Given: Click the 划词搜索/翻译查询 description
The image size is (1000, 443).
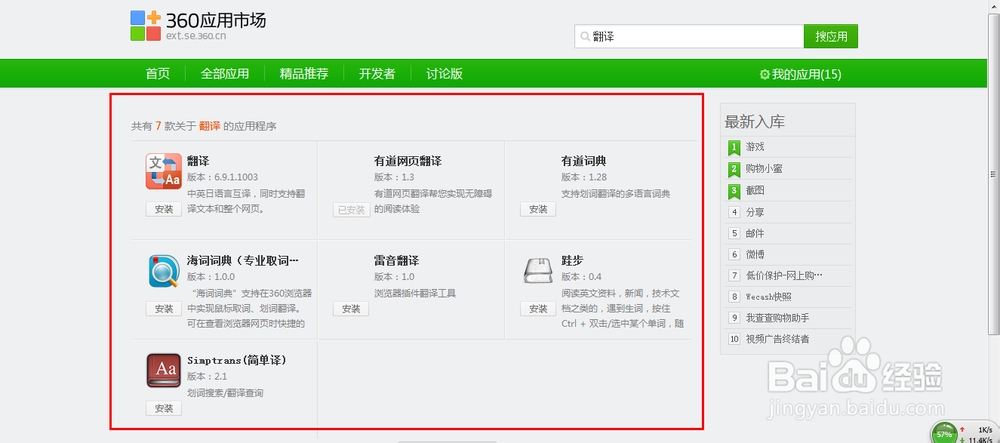Looking at the screenshot, I should pos(225,393).
